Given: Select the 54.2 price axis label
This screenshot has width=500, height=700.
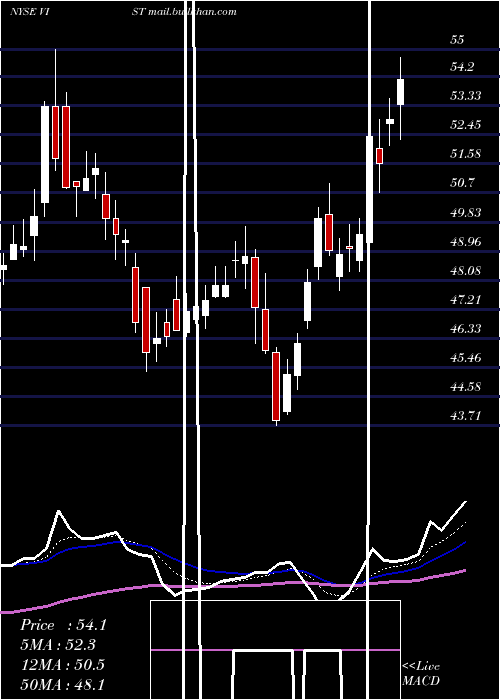Looking at the screenshot, I should 462,67.
